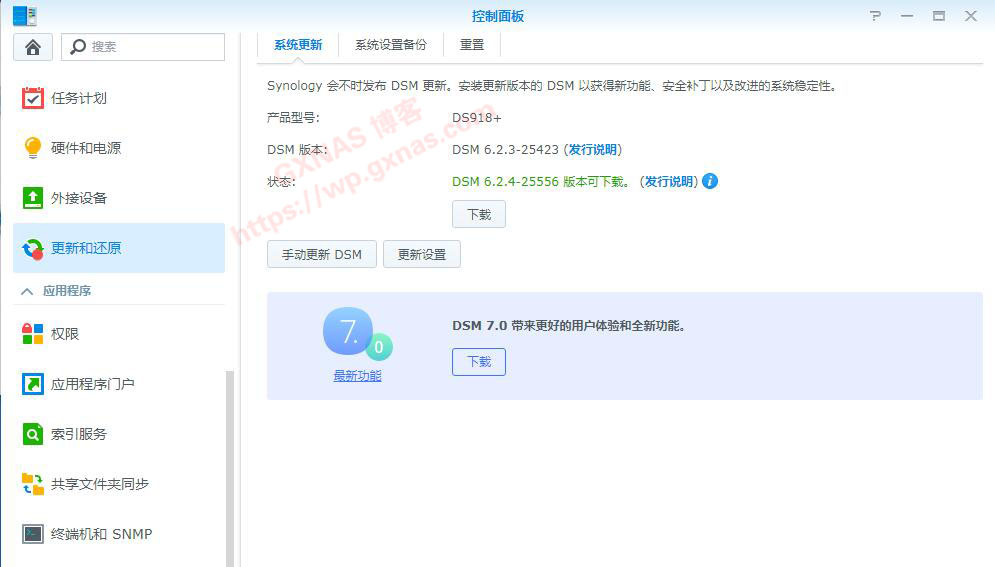The image size is (995, 567).
Task: Click the 搜索 input field
Action: click(154, 47)
